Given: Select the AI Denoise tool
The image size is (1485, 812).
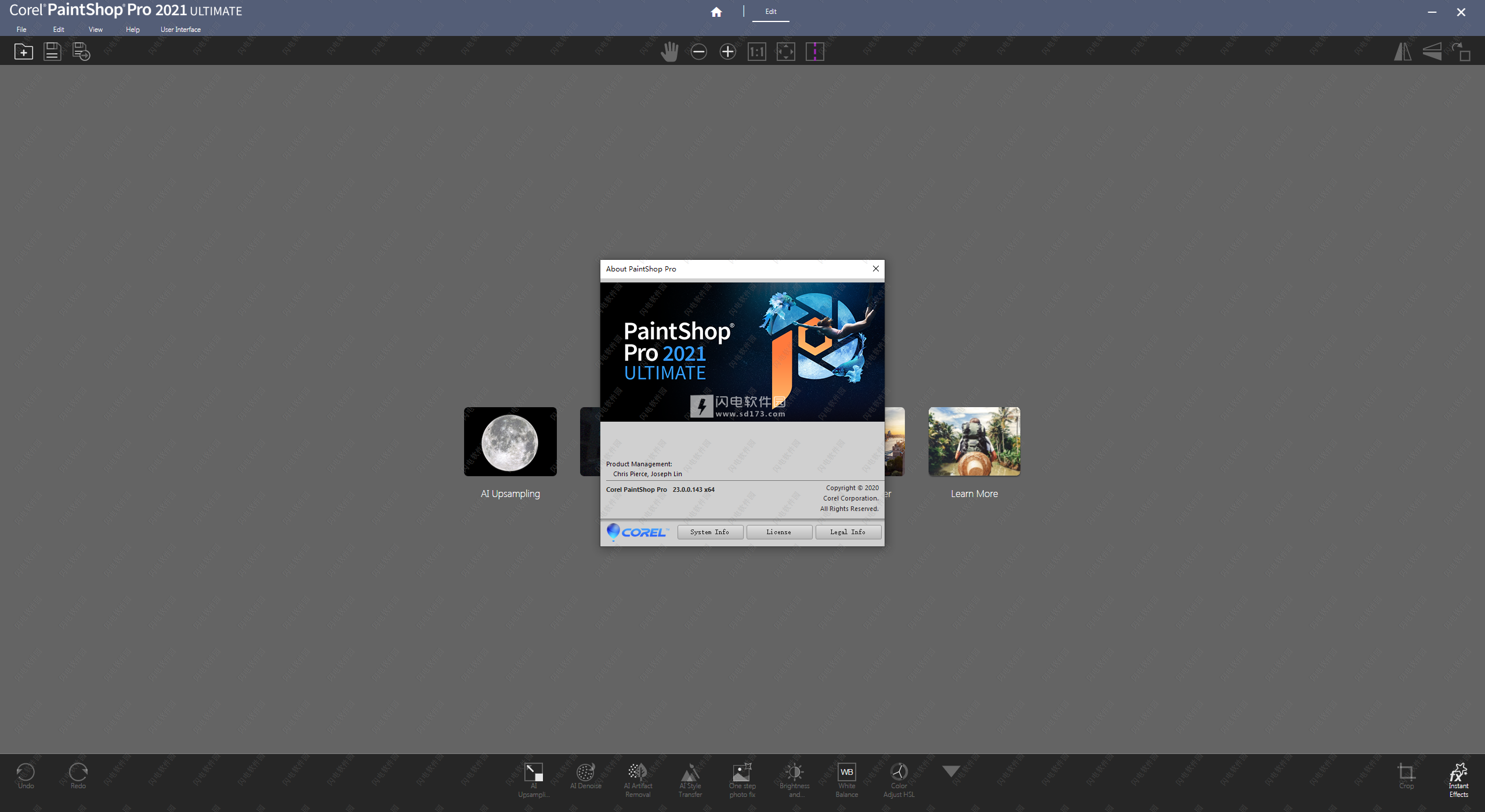Looking at the screenshot, I should (x=585, y=776).
